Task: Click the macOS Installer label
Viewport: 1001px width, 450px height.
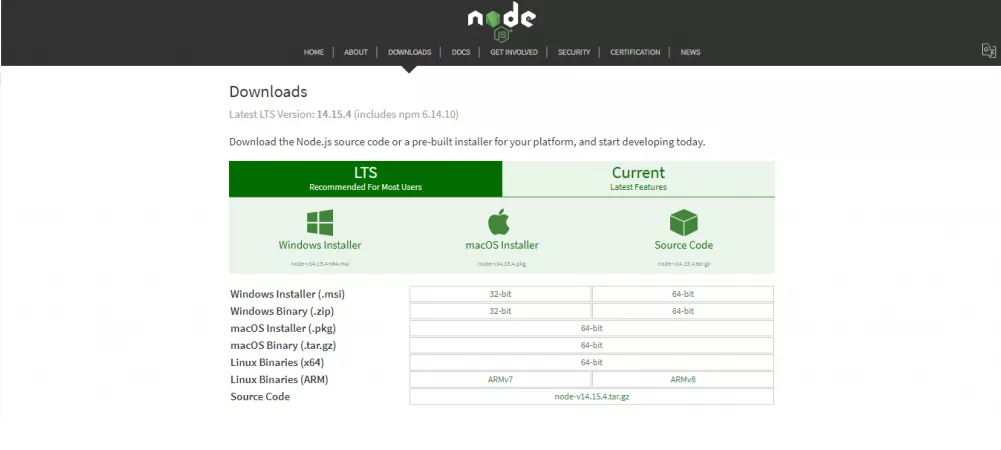Action: click(502, 245)
